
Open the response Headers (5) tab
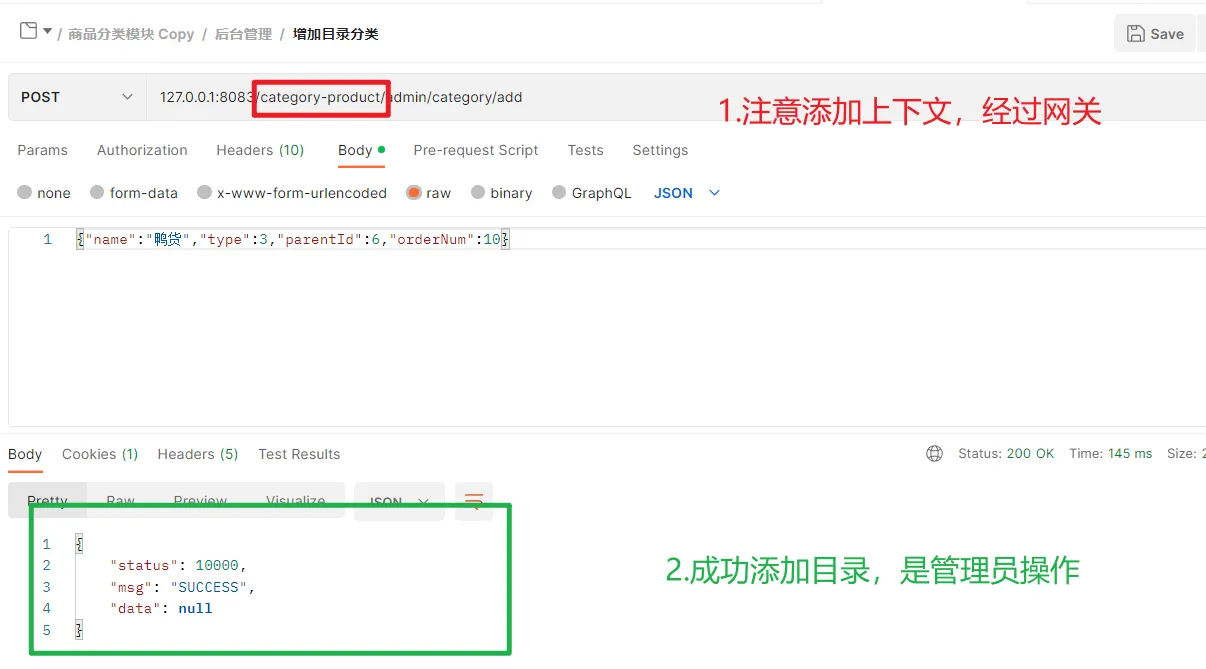198,454
